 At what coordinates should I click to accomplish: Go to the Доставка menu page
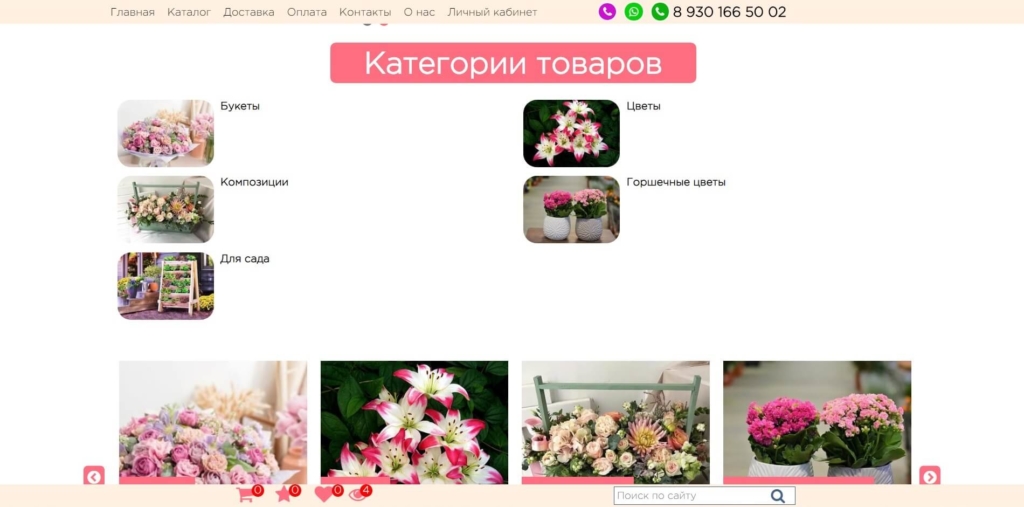248,12
